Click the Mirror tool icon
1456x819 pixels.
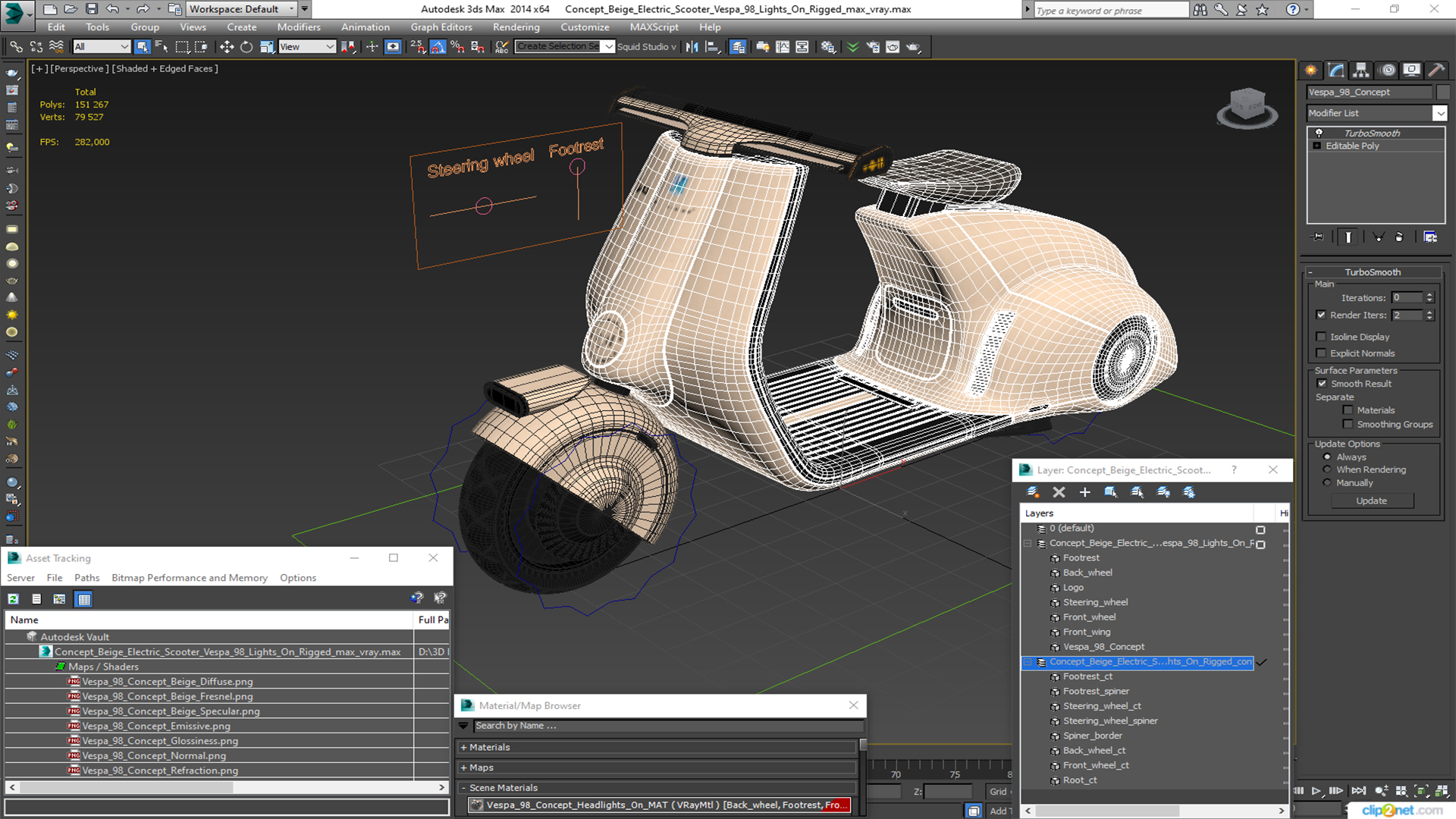pos(692,47)
